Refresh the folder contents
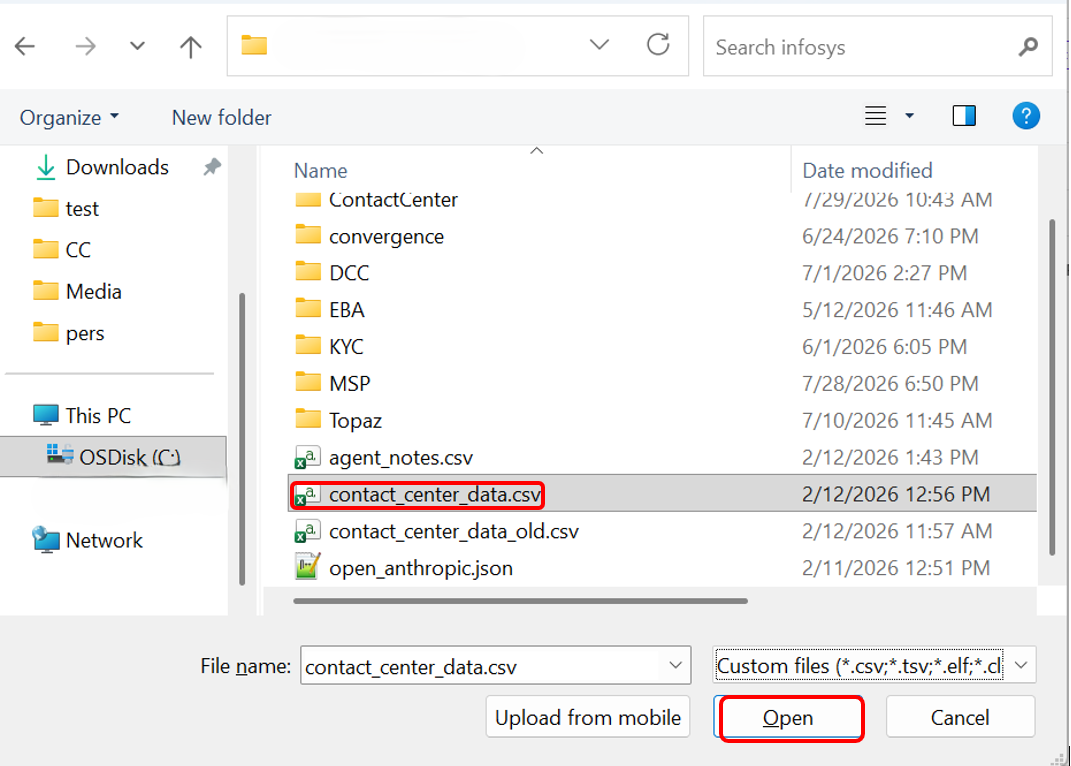 [658, 45]
